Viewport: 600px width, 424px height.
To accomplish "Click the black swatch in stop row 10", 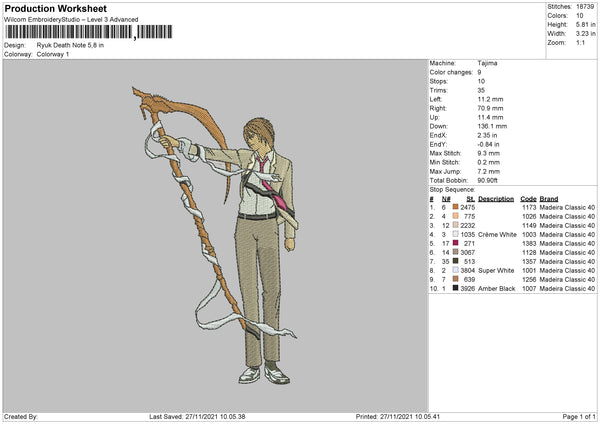I will pos(455,288).
